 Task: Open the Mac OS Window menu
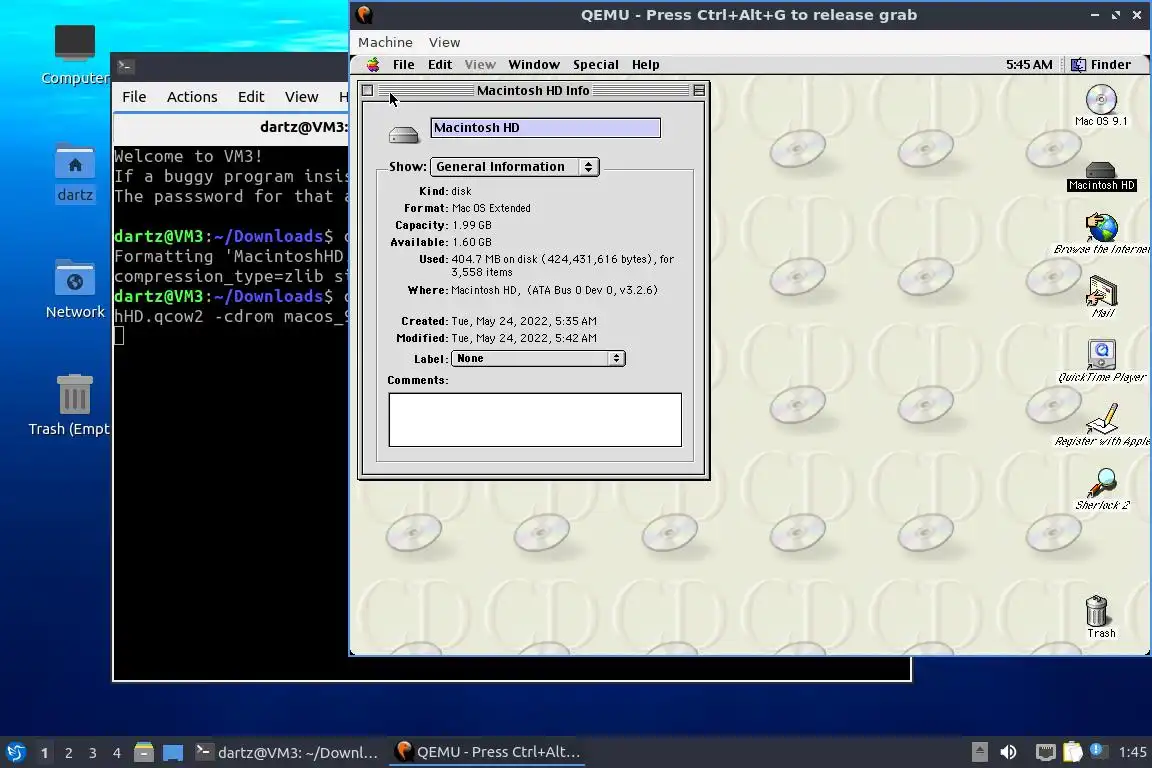[534, 65]
